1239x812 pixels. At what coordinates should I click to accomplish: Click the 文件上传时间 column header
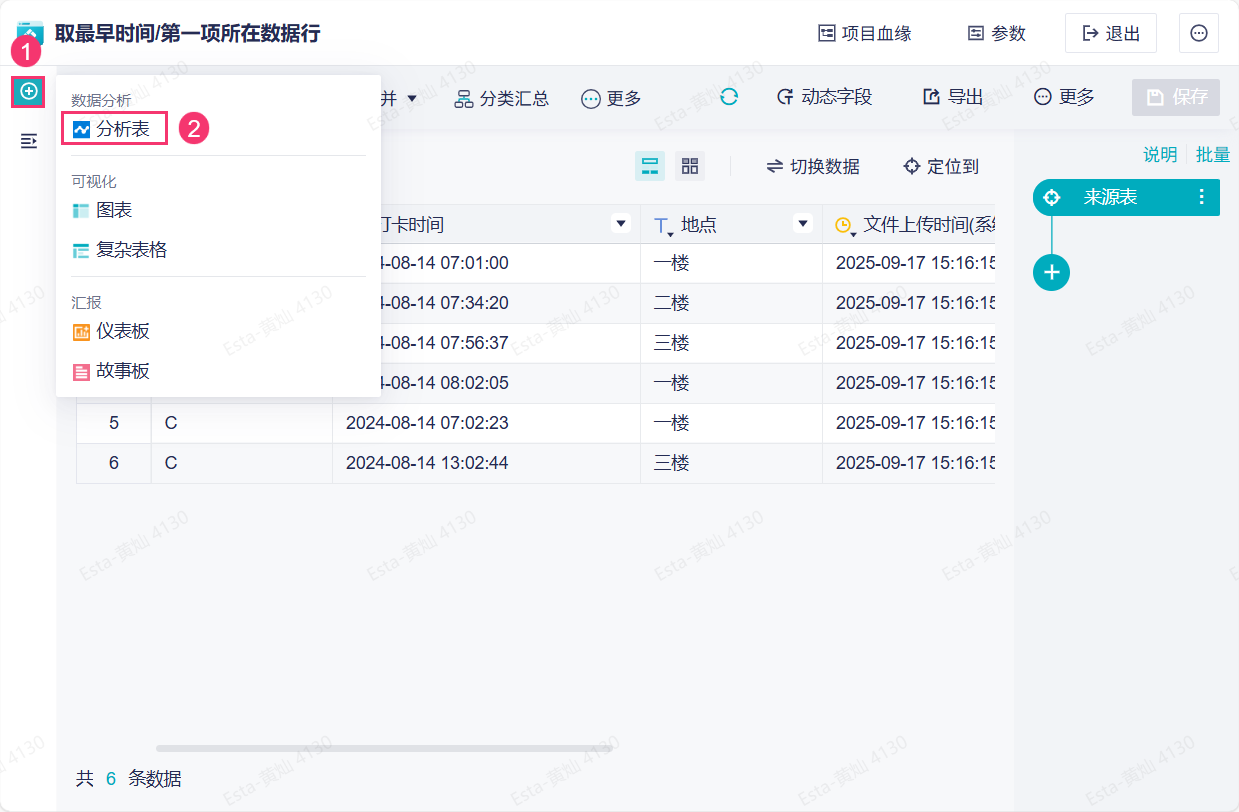(909, 225)
